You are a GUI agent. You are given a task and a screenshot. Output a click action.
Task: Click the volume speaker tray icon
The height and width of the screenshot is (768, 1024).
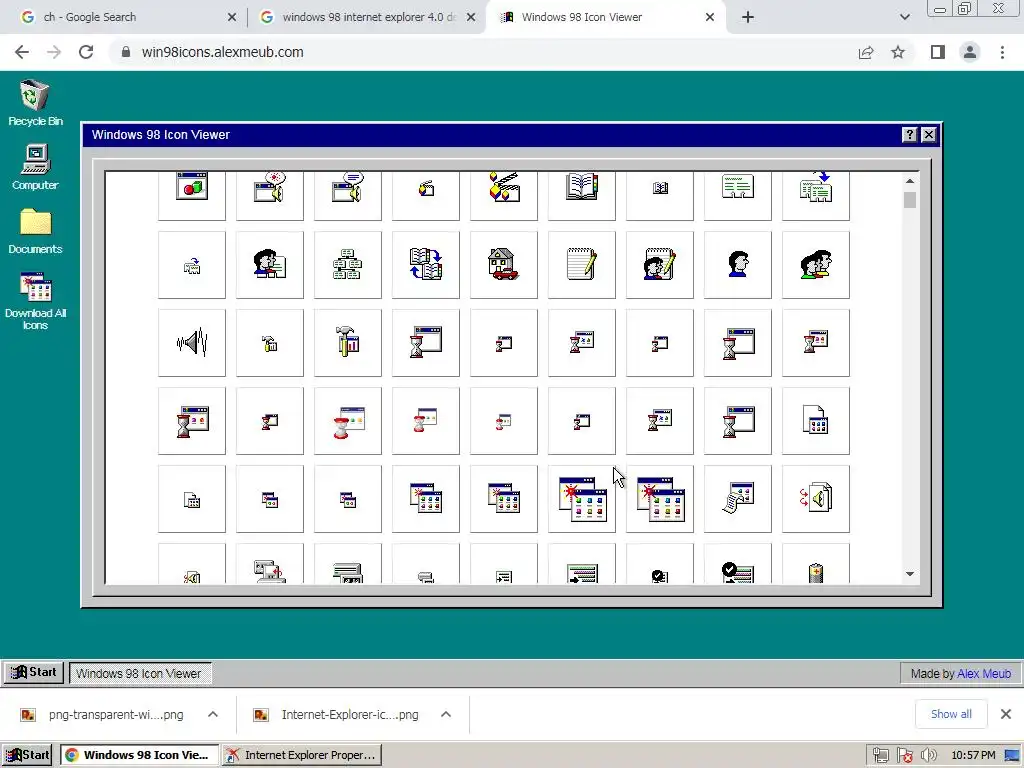929,756
